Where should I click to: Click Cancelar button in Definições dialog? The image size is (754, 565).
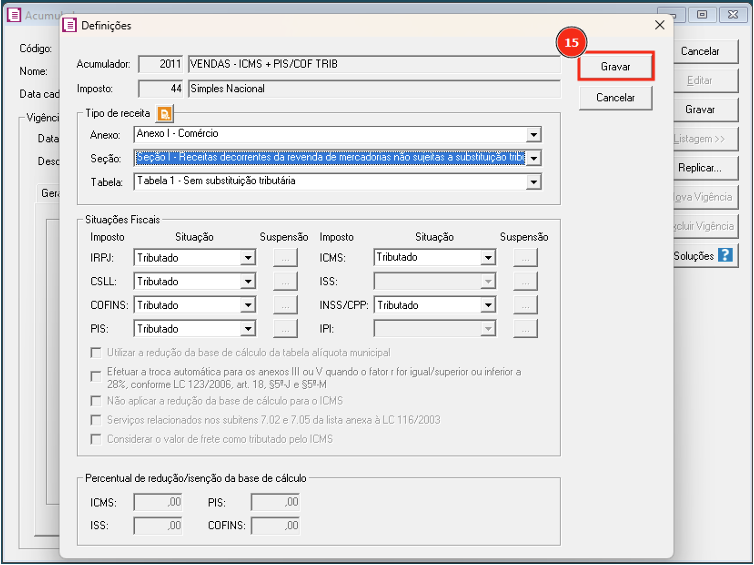[x=615, y=98]
